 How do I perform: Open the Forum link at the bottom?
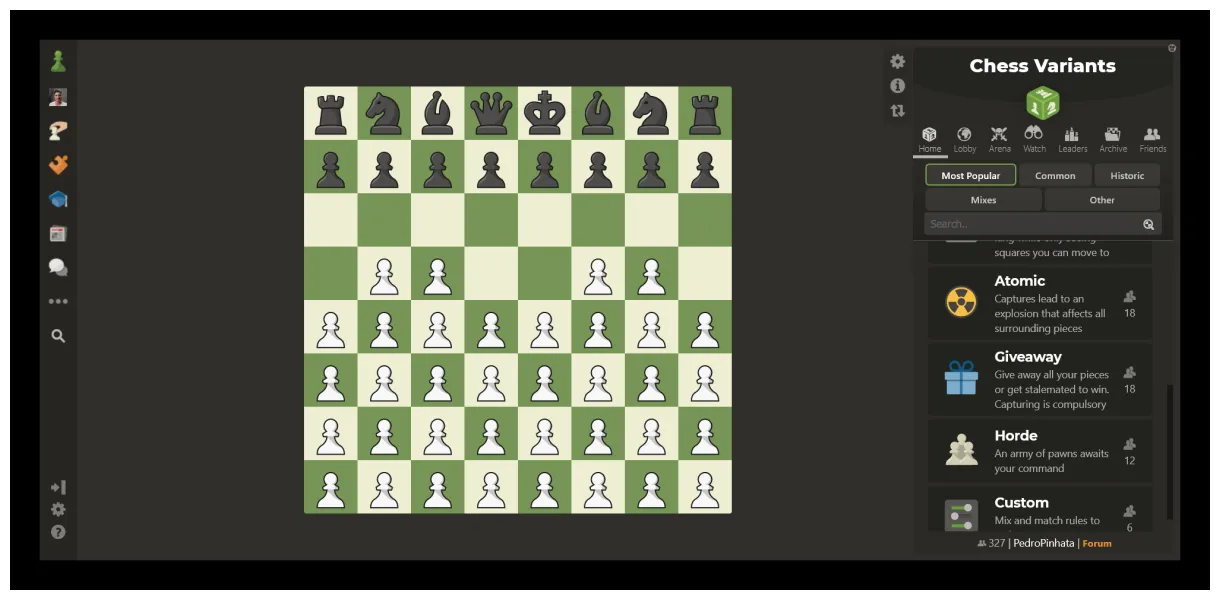[1097, 543]
